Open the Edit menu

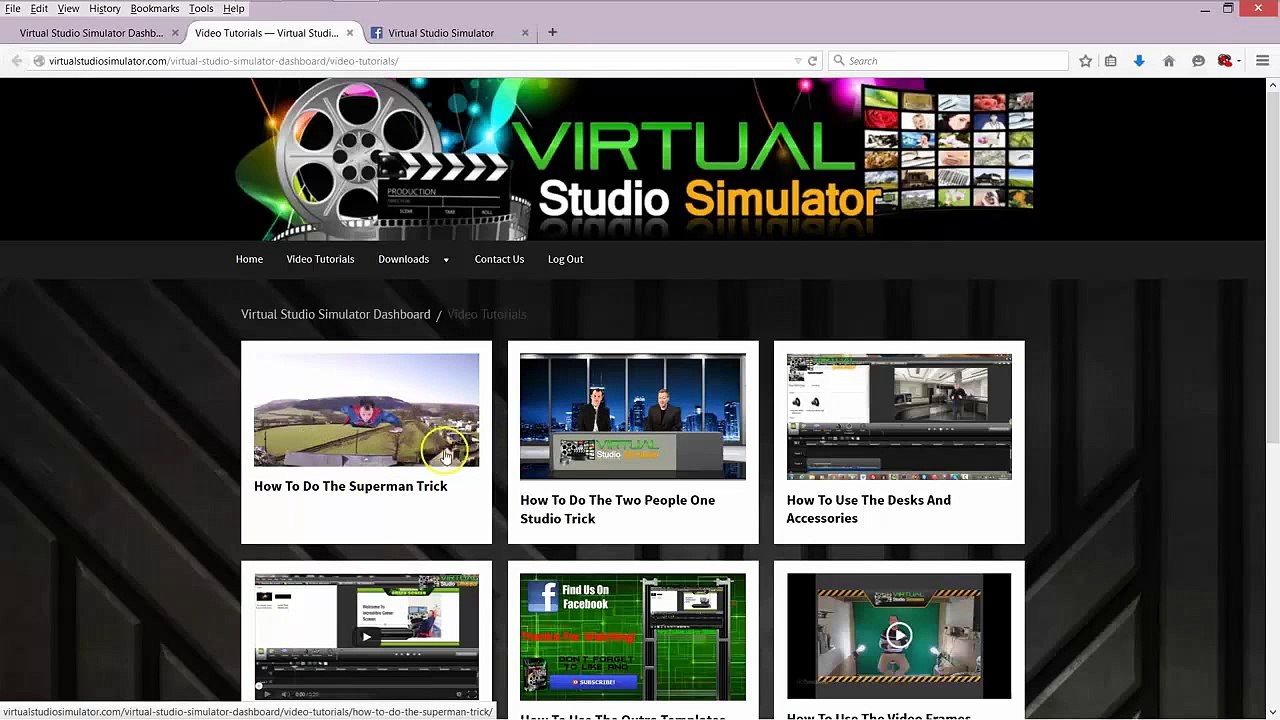pos(39,8)
